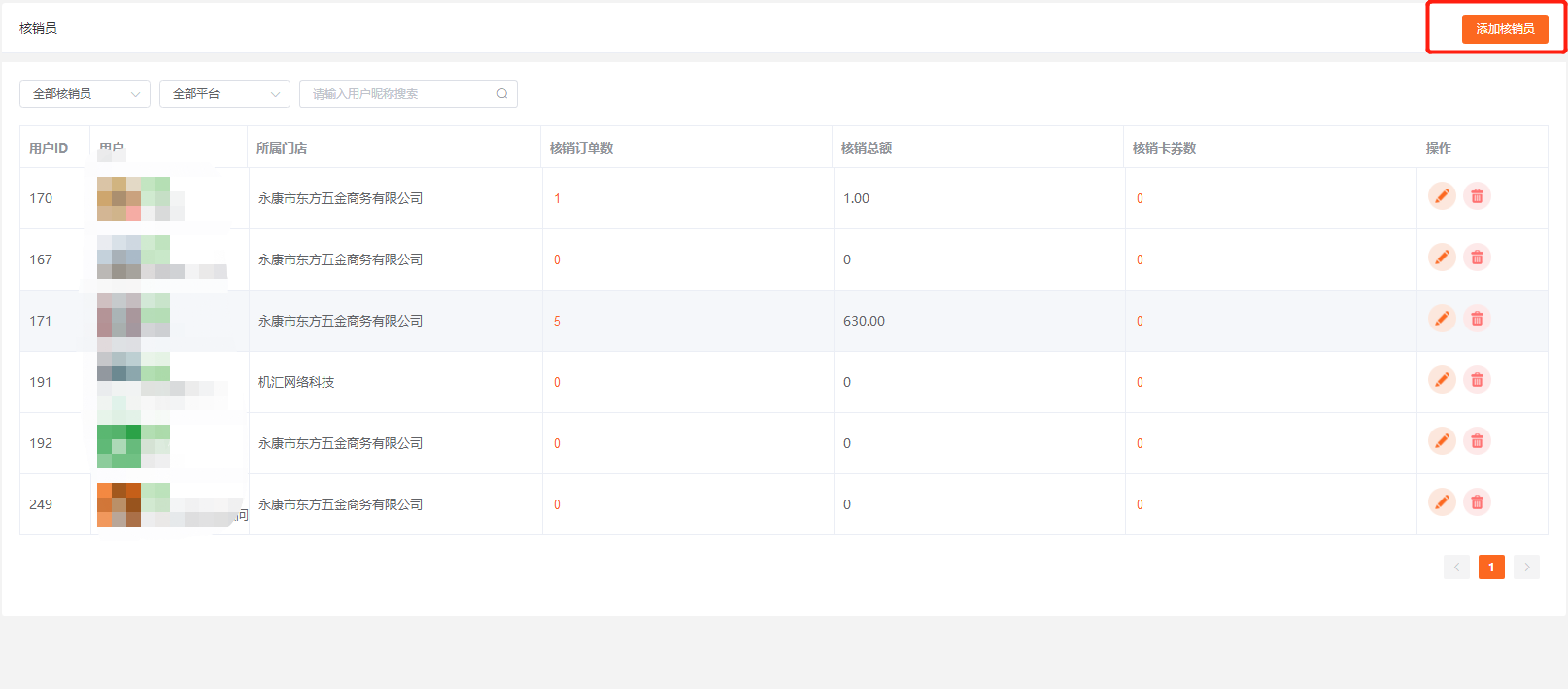The height and width of the screenshot is (689, 1568).
Task: Click the order count 5 in row 171
Action: (557, 321)
